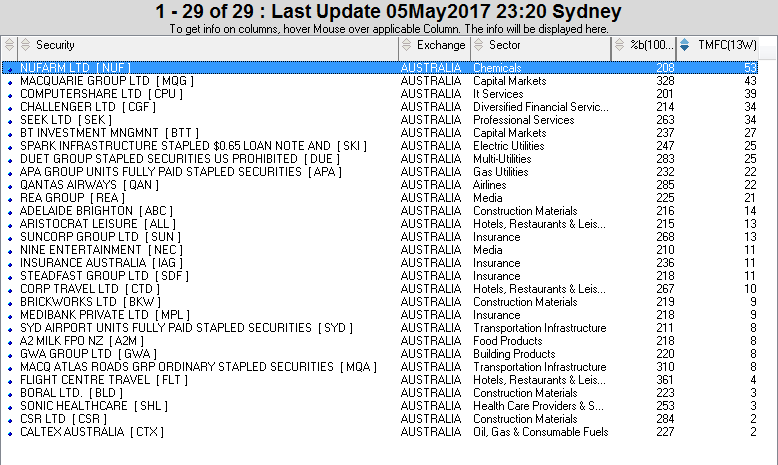Click the Gas Utilities sector cell

501,171
